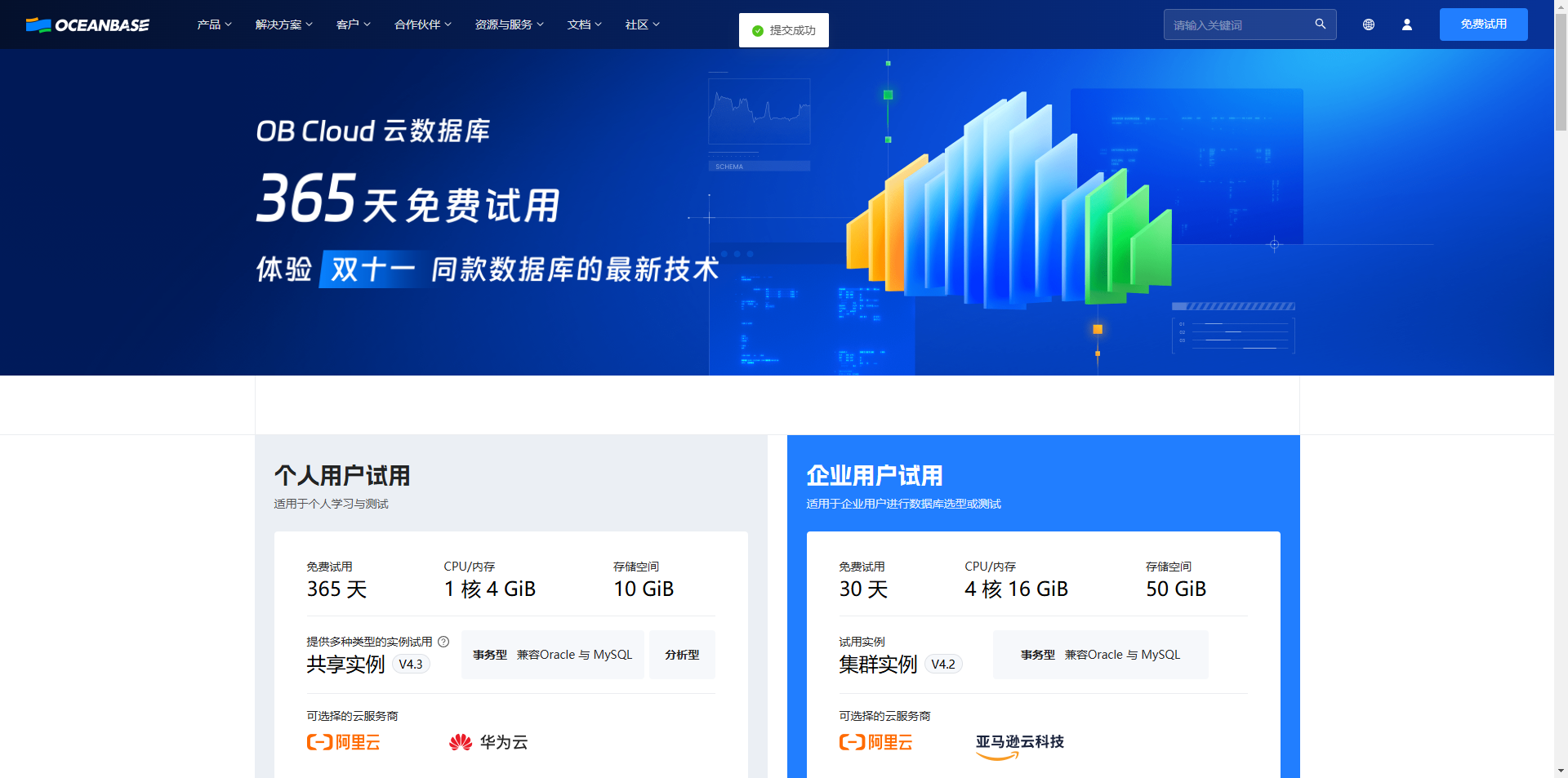Open the 解决方案 dropdown menu
Screen dimensions: 1568x778
283,24
